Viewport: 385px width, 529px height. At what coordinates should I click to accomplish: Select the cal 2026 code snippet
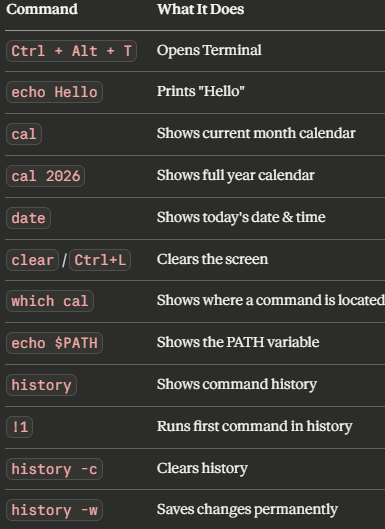pos(46,176)
